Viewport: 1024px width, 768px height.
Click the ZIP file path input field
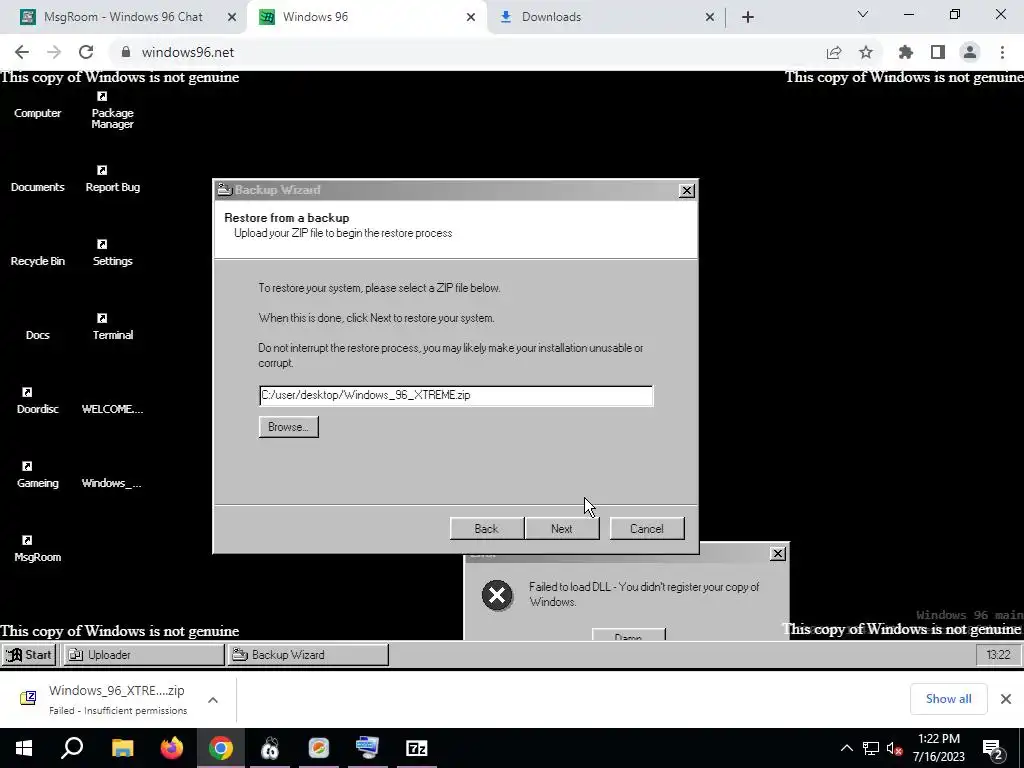(456, 395)
